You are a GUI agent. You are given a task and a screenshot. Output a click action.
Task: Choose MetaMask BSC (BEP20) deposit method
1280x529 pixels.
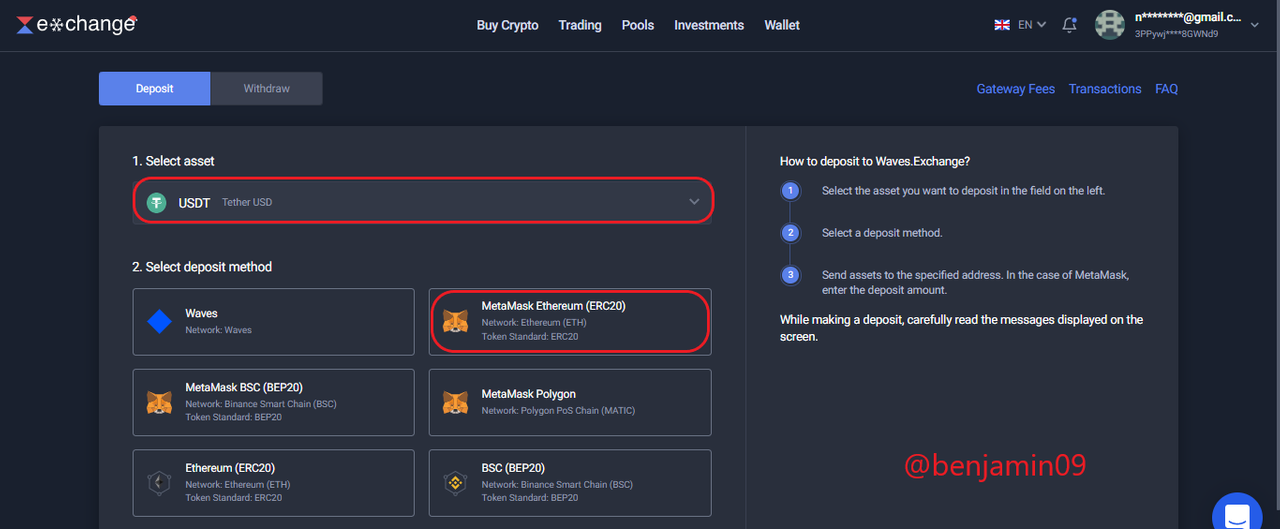point(273,402)
